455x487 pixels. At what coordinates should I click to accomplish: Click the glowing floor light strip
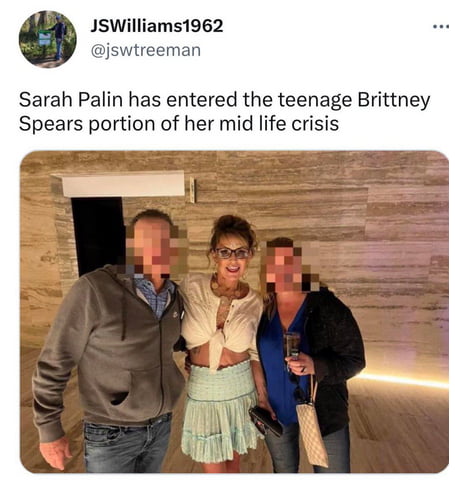(404, 381)
